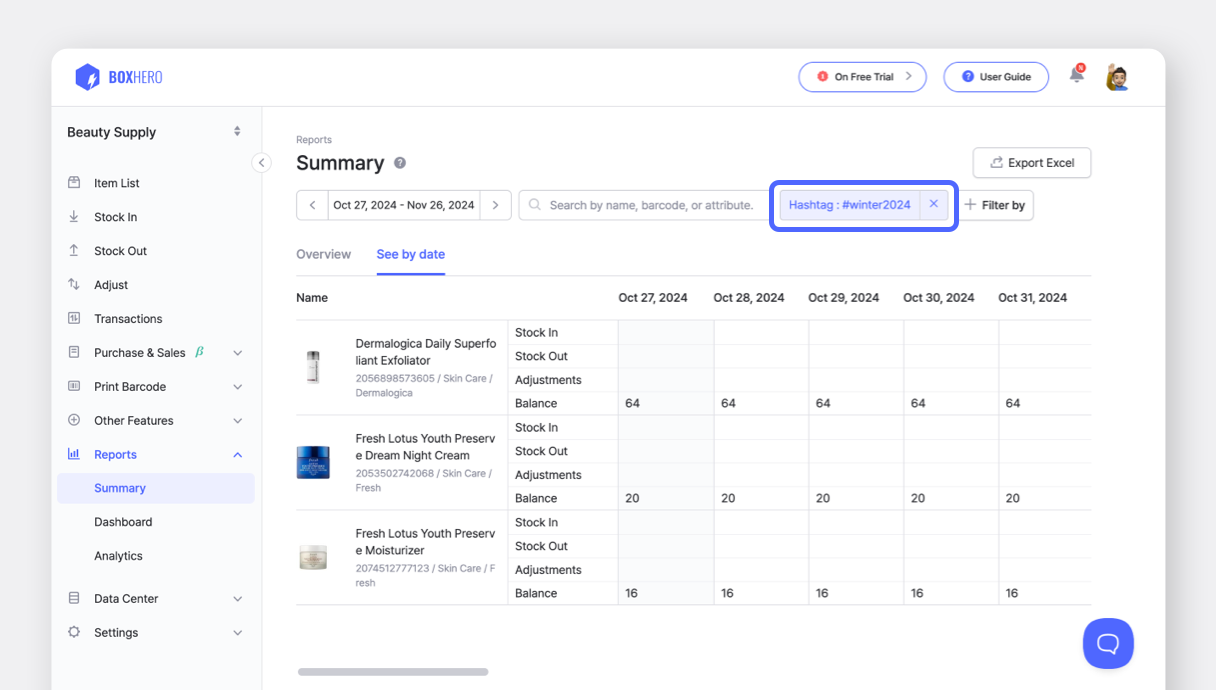This screenshot has width=1216, height=690.
Task: Open the notification bell
Action: click(x=1076, y=76)
